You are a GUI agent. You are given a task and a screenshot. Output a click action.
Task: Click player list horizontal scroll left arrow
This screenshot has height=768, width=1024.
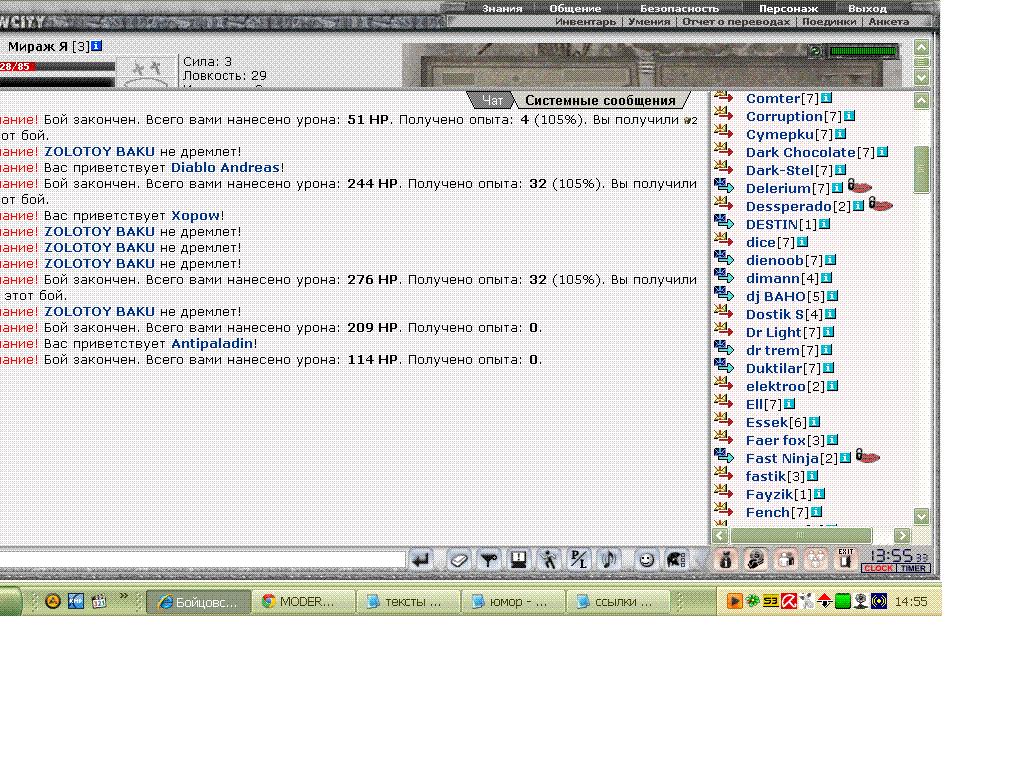click(x=720, y=536)
